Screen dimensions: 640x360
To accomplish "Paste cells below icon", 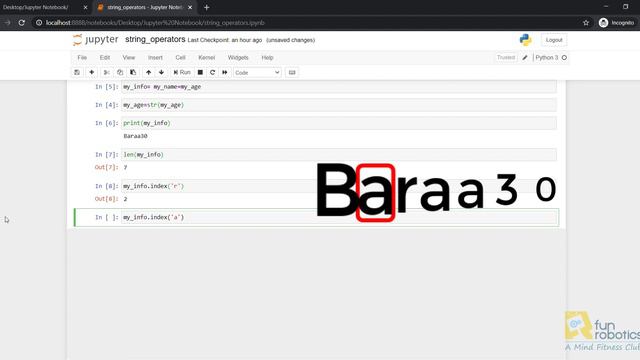I will click(x=133, y=72).
